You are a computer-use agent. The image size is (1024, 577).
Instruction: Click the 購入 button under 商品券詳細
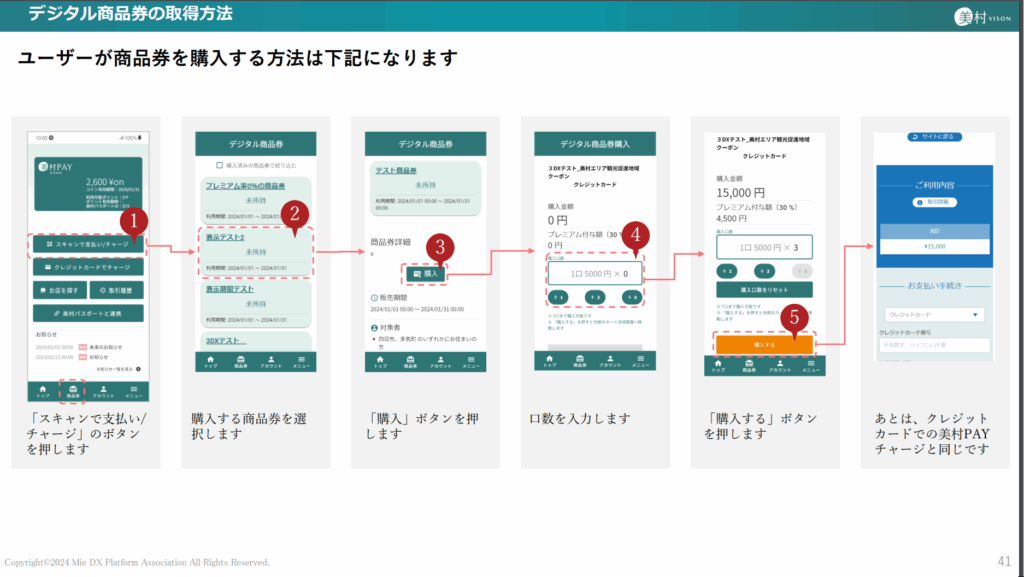coord(425,273)
